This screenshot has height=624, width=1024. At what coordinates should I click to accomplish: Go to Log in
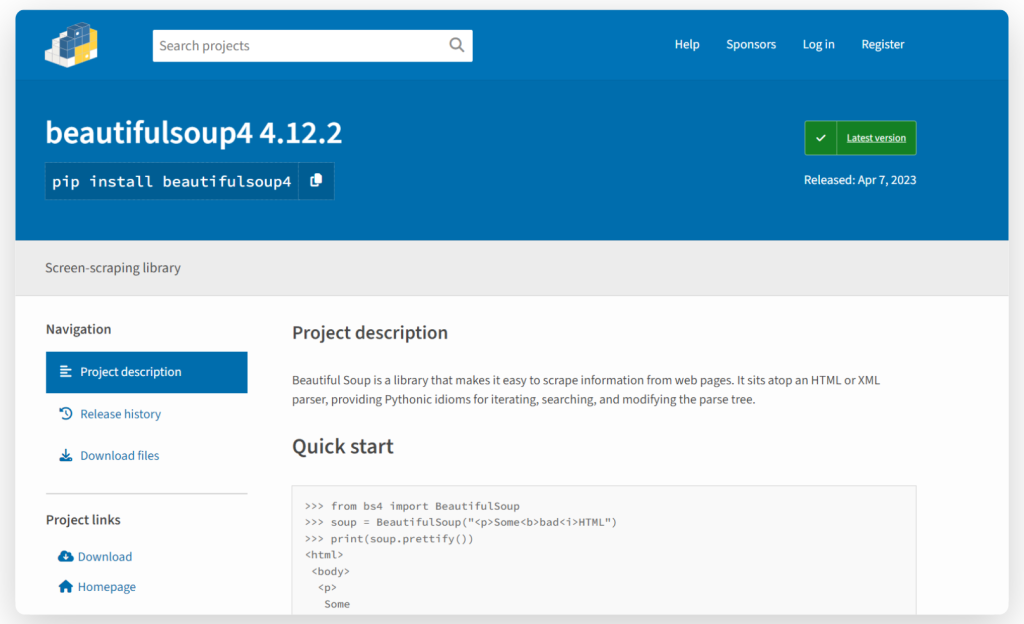point(818,44)
